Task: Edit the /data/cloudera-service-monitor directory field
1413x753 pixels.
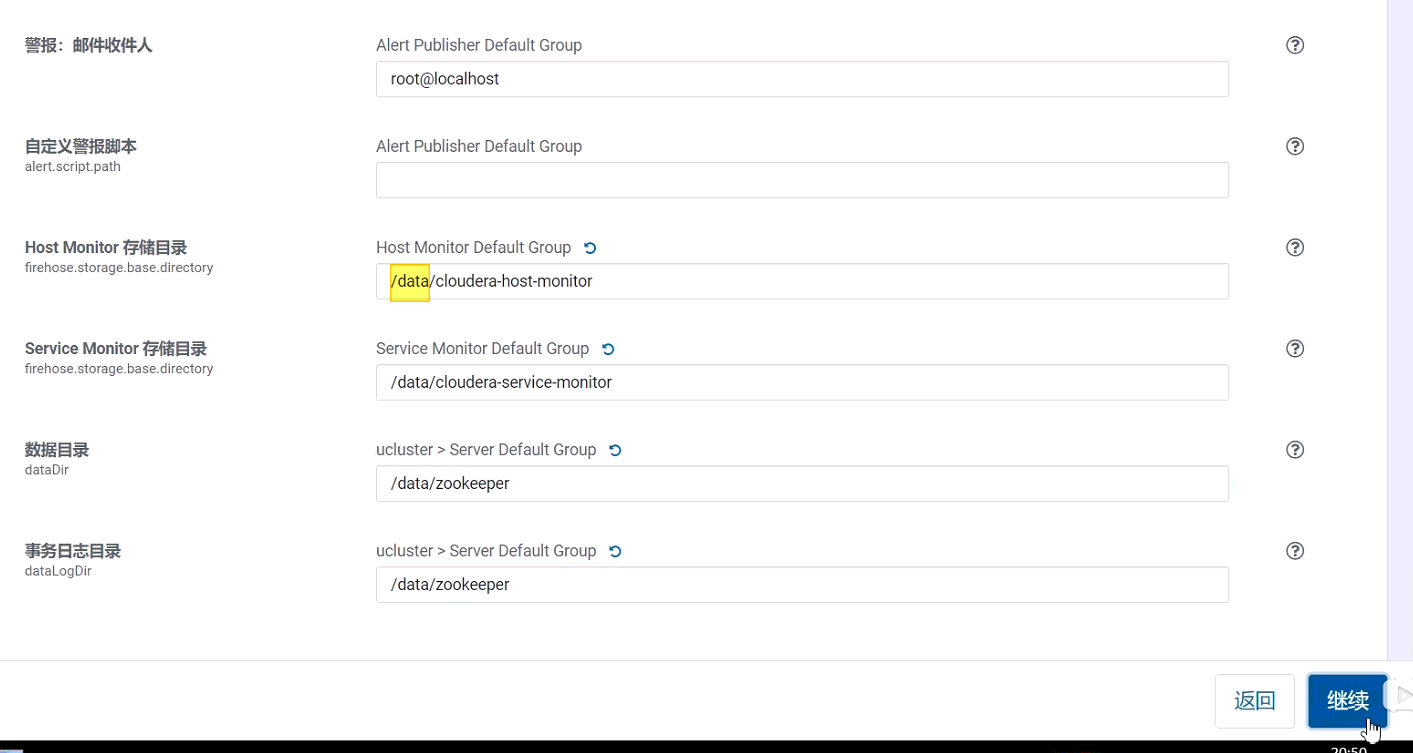Action: [x=802, y=382]
